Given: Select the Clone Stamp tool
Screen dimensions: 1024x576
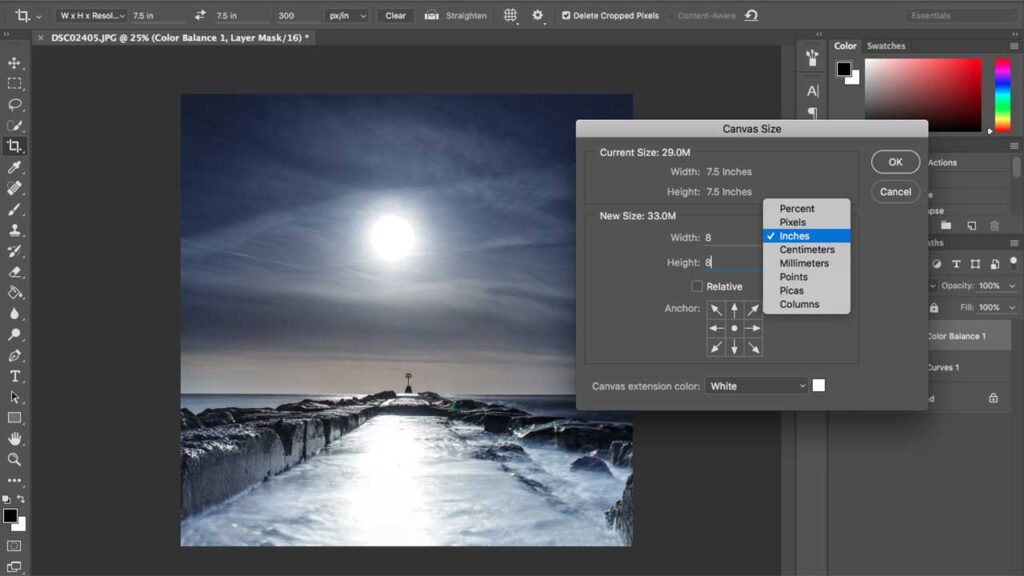Looking at the screenshot, I should [x=14, y=230].
